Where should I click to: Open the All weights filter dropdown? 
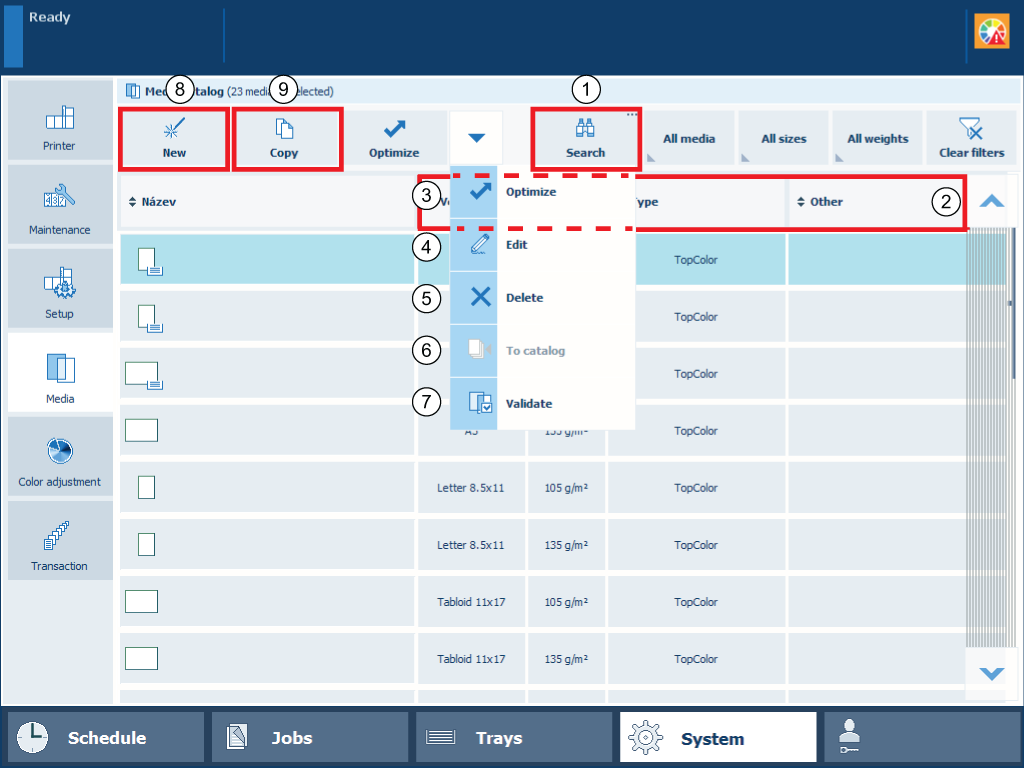(877, 138)
